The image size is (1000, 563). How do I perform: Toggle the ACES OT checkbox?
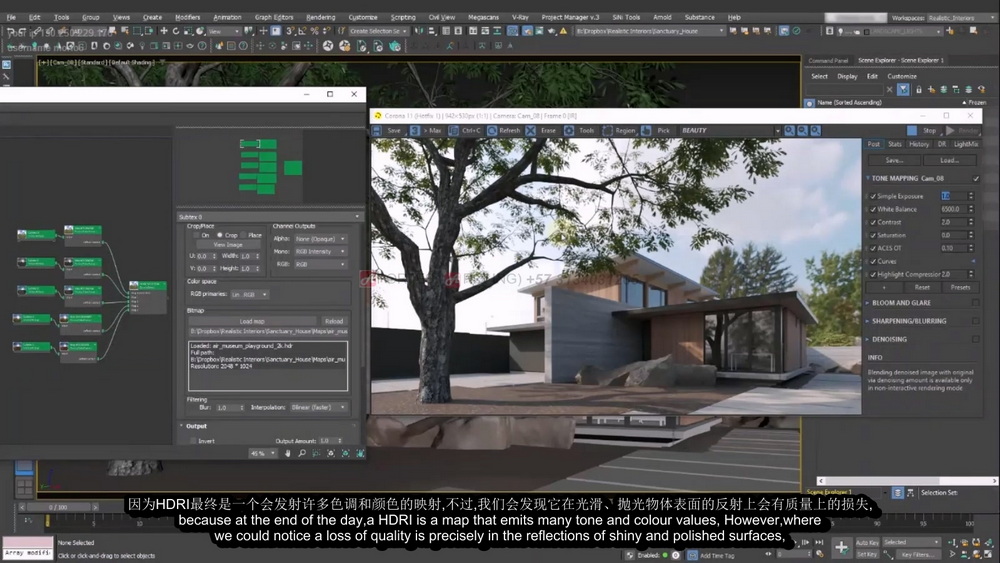pos(873,248)
